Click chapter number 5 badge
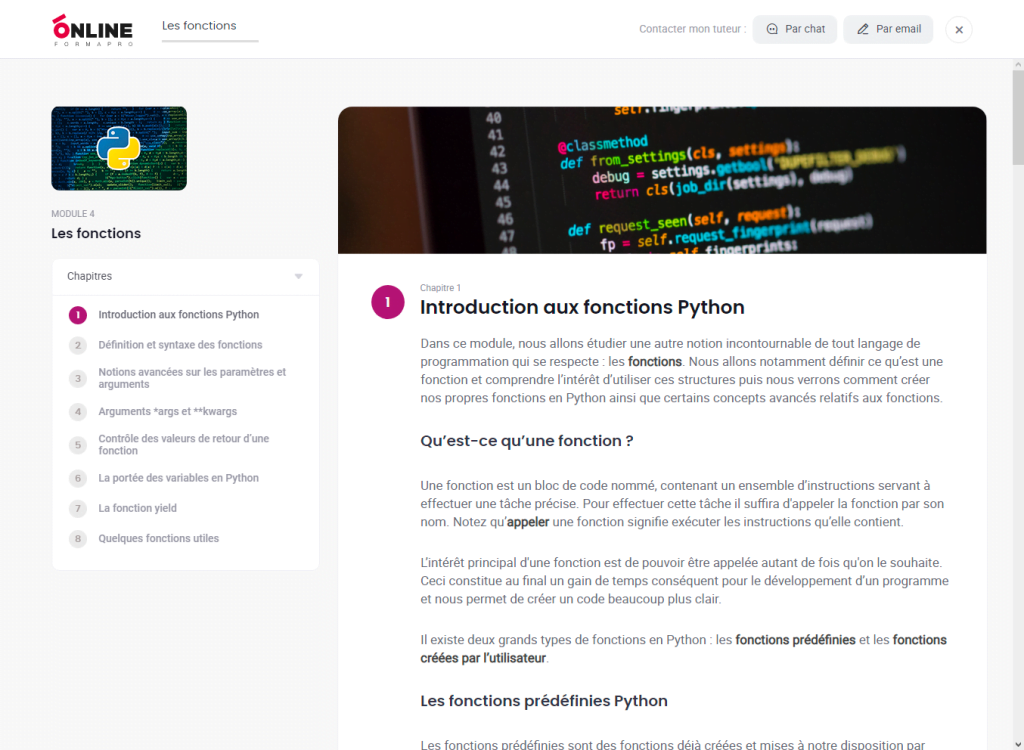 click(78, 445)
